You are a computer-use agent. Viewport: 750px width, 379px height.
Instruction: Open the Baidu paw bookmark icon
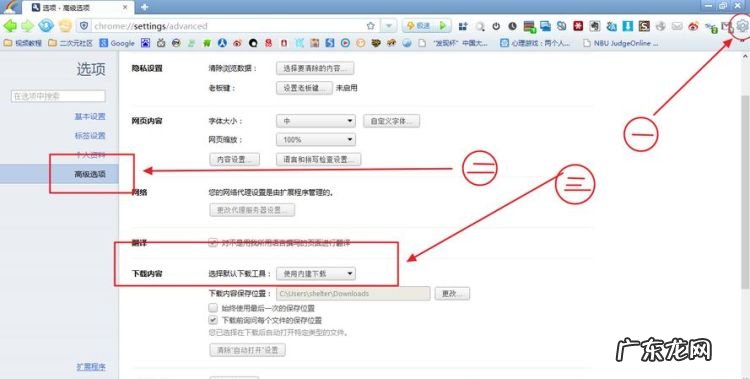[x=145, y=43]
